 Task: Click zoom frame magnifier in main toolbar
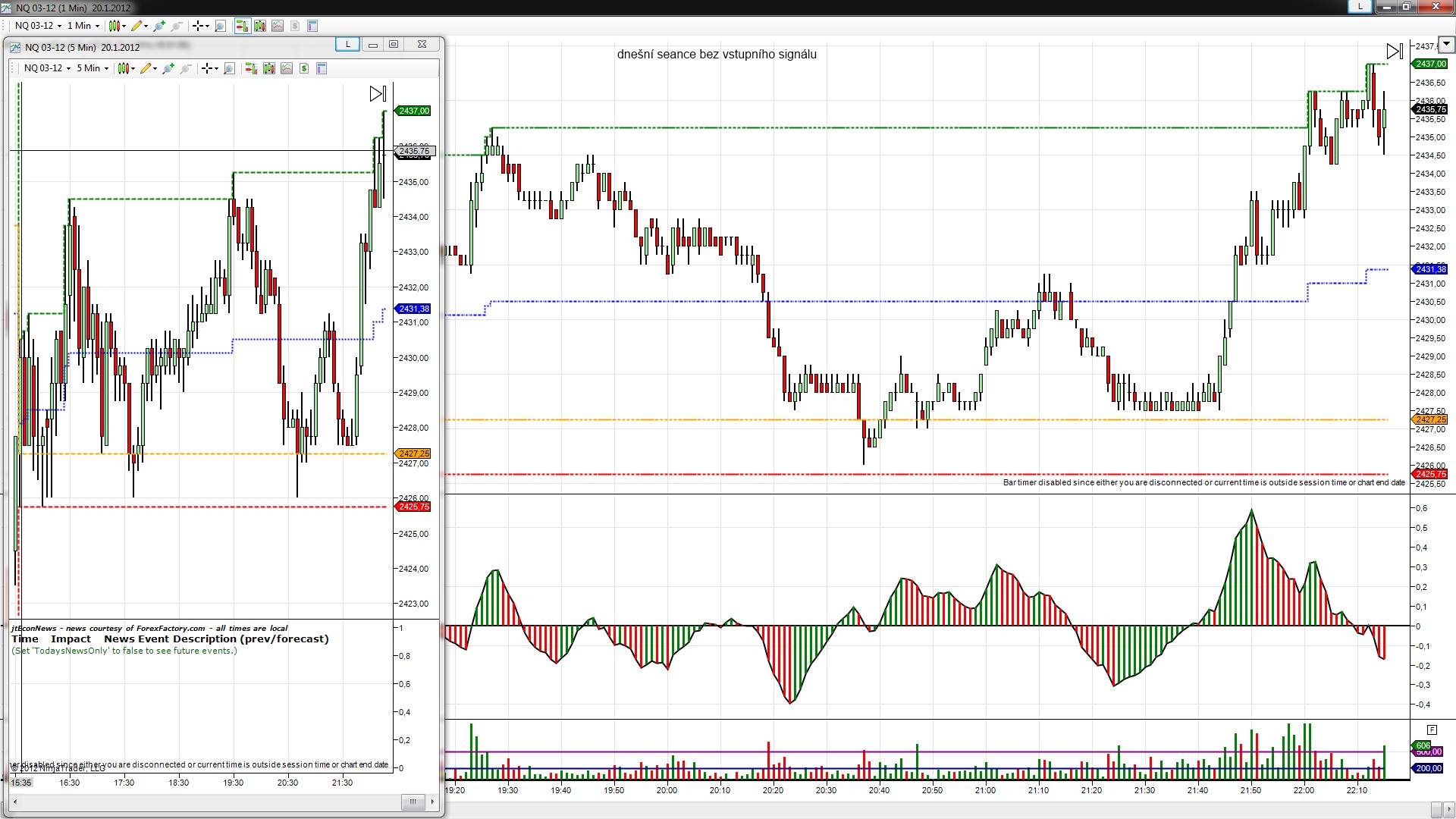221,26
